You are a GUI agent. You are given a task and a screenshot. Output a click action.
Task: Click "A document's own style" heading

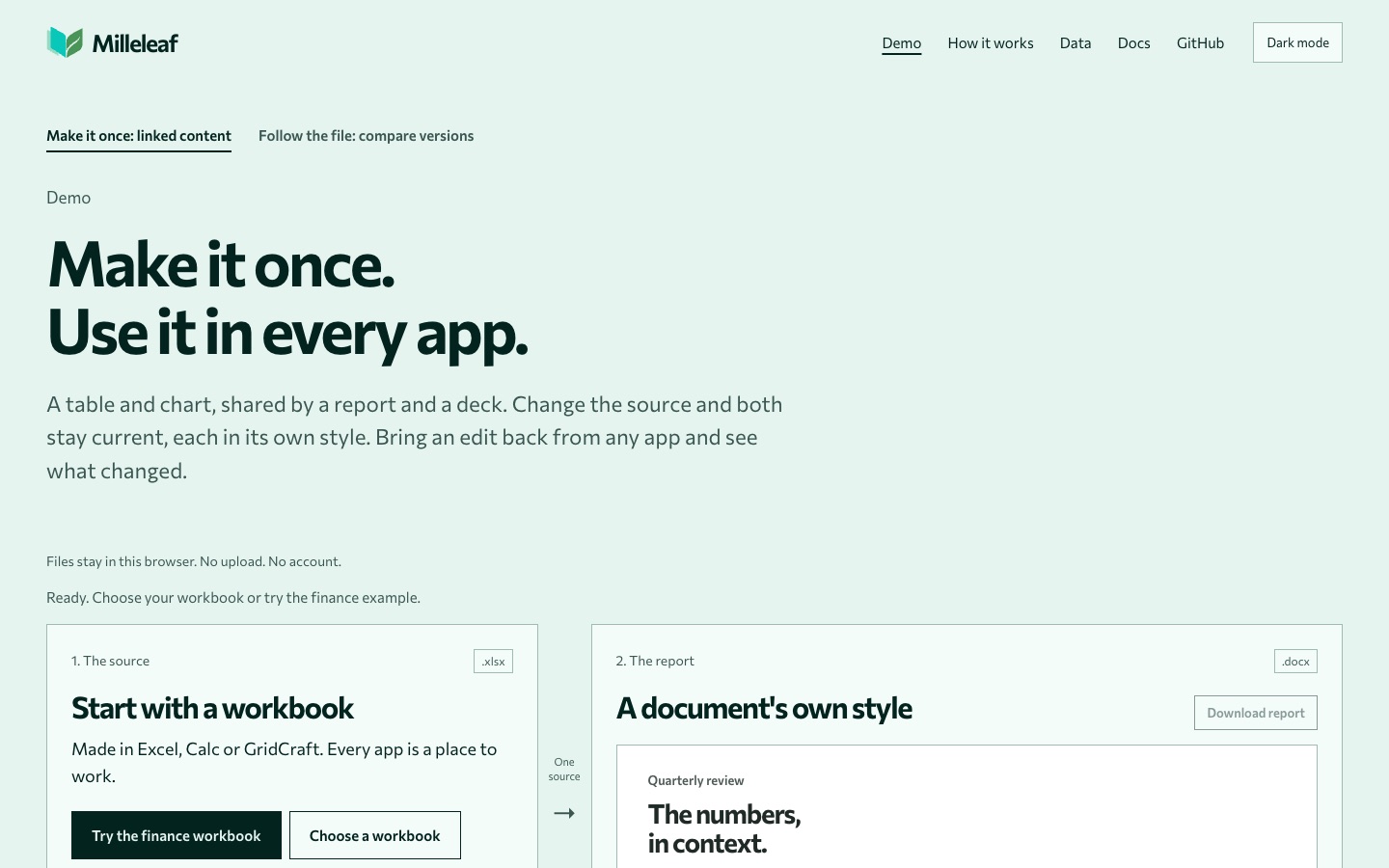(764, 709)
